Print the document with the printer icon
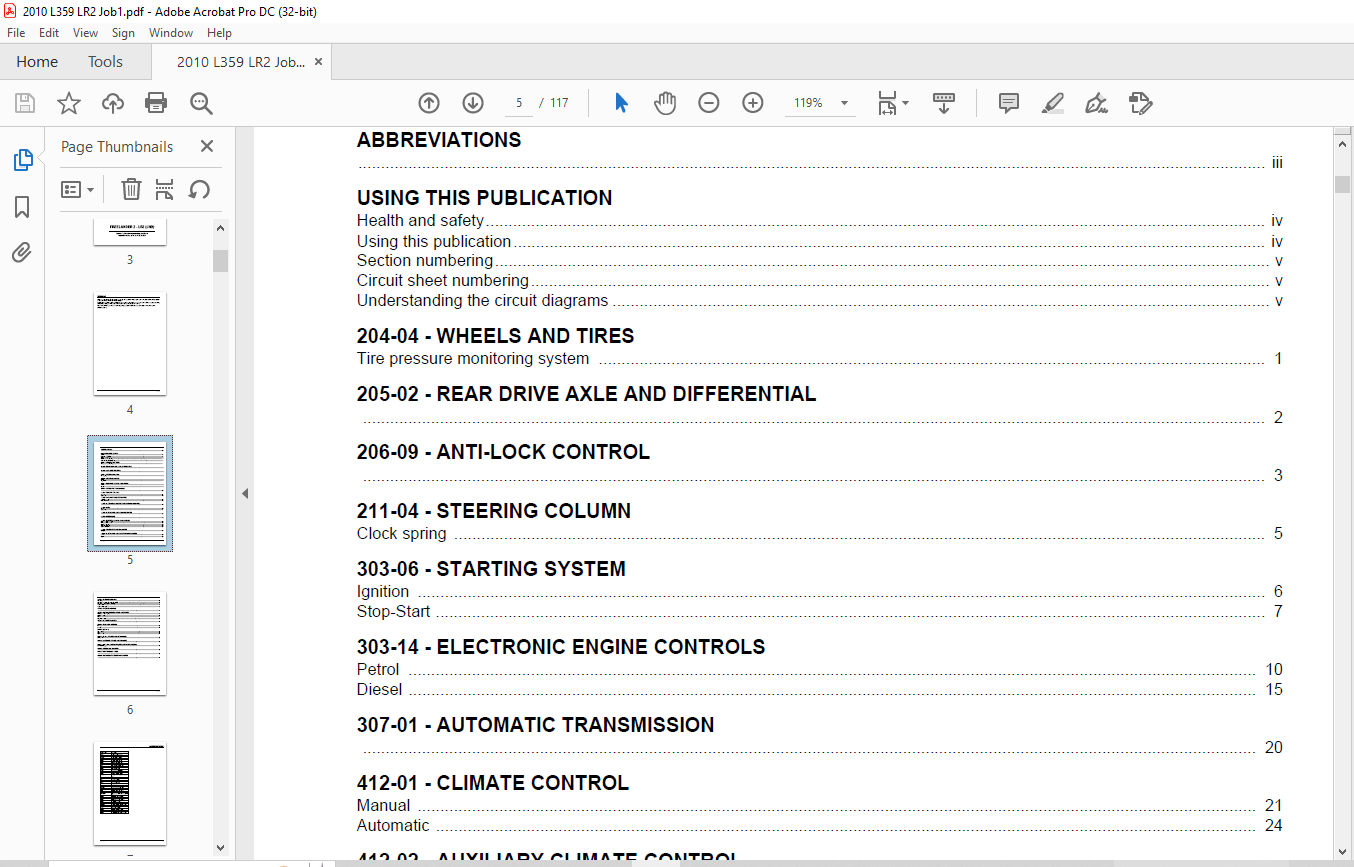The height and width of the screenshot is (867, 1354). tap(156, 103)
